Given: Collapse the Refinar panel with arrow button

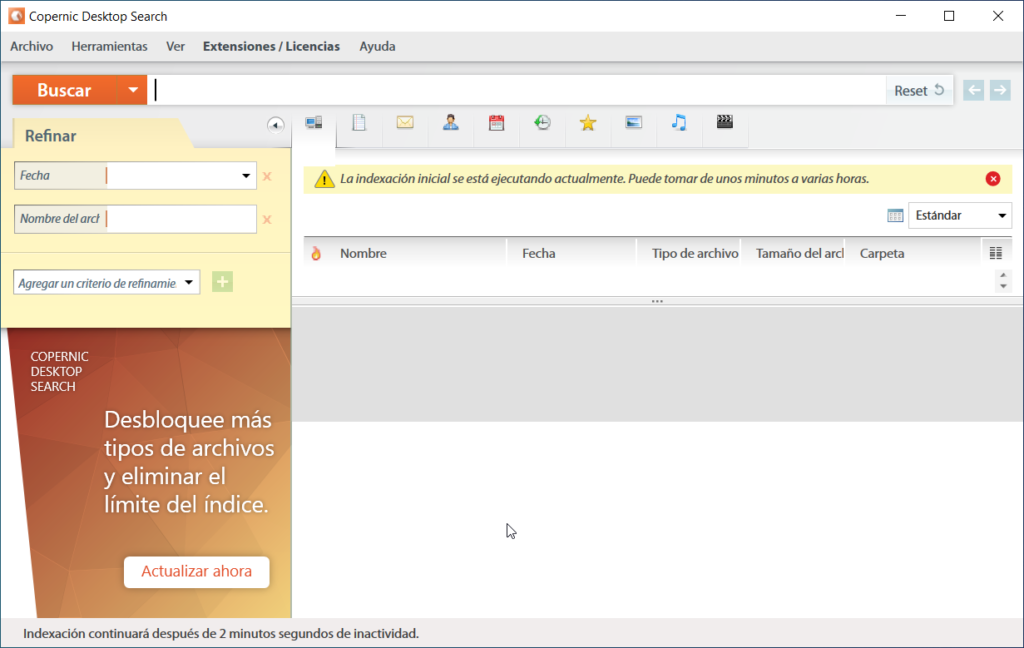Looking at the screenshot, I should 276,125.
